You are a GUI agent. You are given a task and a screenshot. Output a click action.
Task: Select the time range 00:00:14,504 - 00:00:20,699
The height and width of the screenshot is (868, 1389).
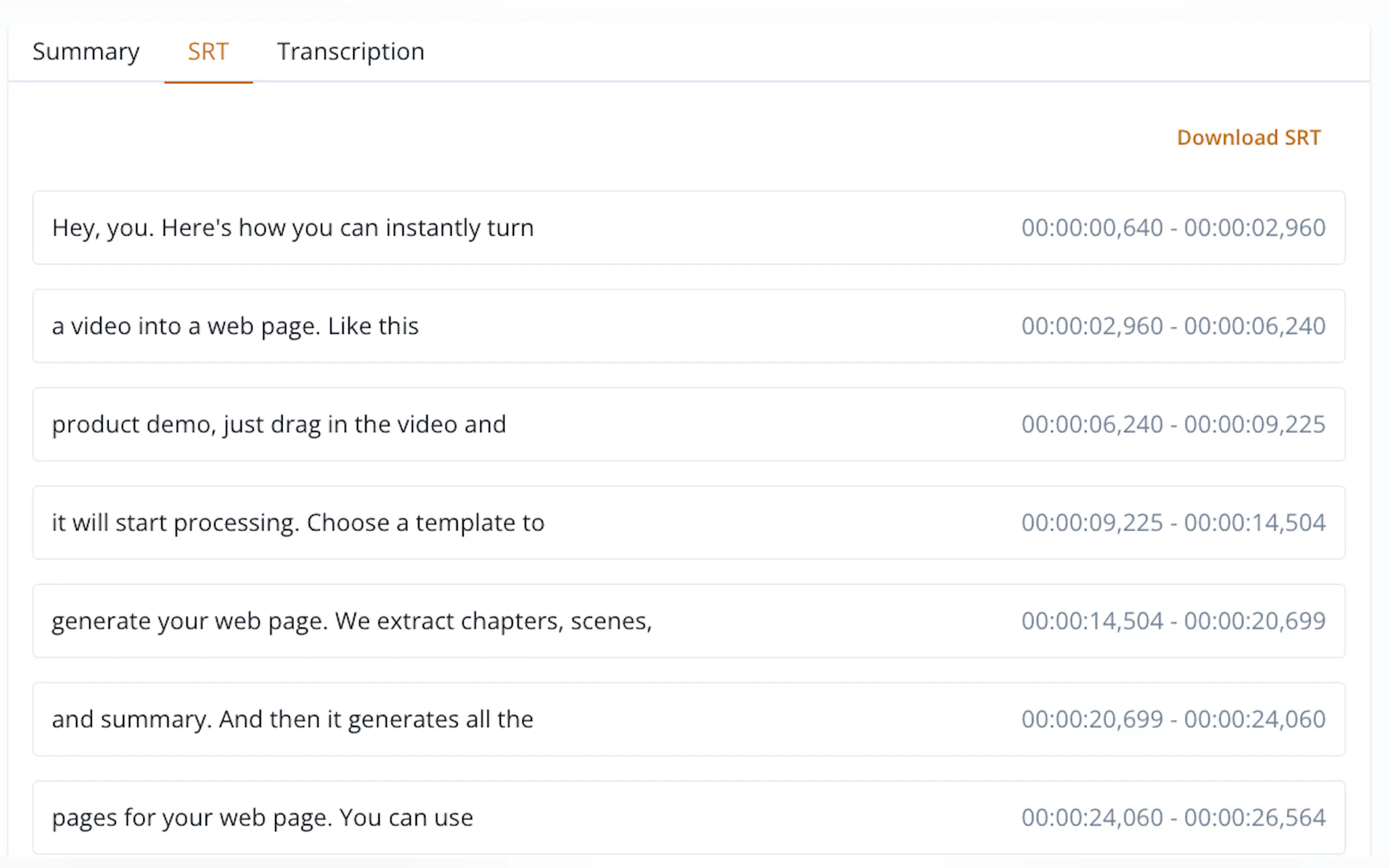click(1173, 621)
